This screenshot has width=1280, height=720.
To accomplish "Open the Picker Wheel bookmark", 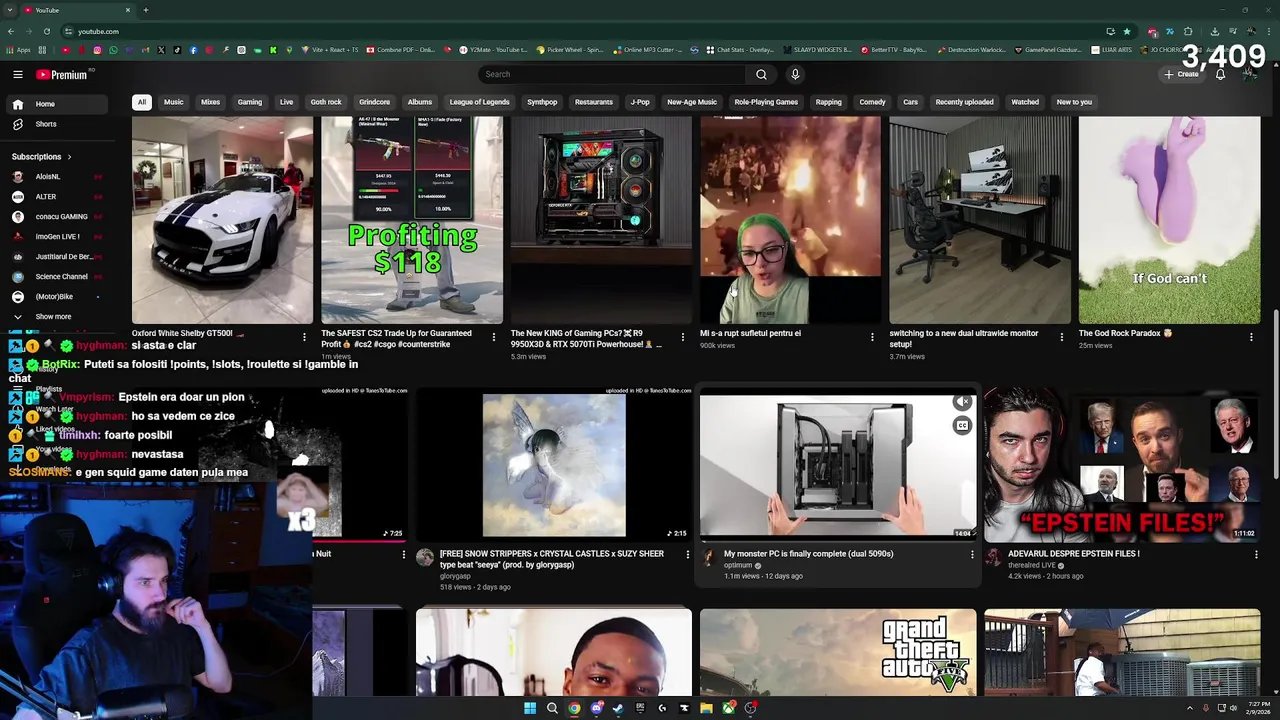I will pos(570,49).
